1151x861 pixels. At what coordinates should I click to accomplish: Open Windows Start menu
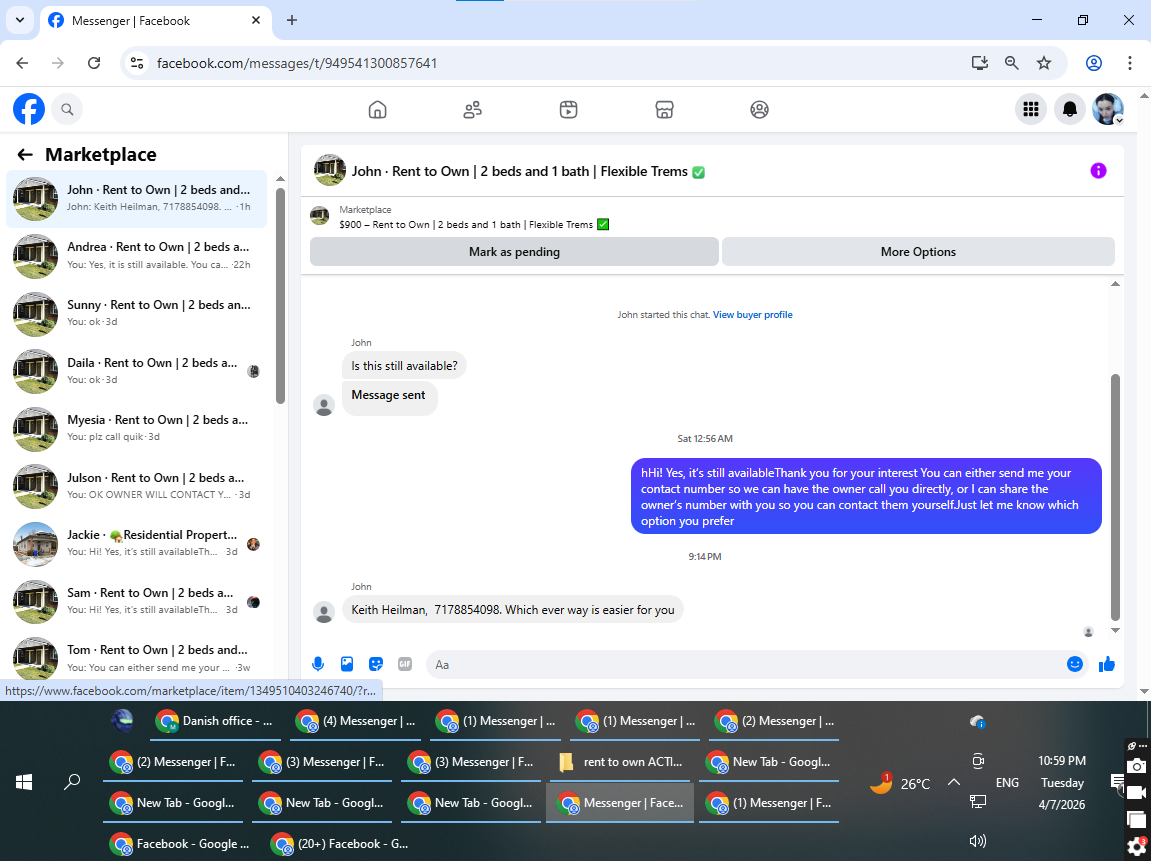click(24, 782)
